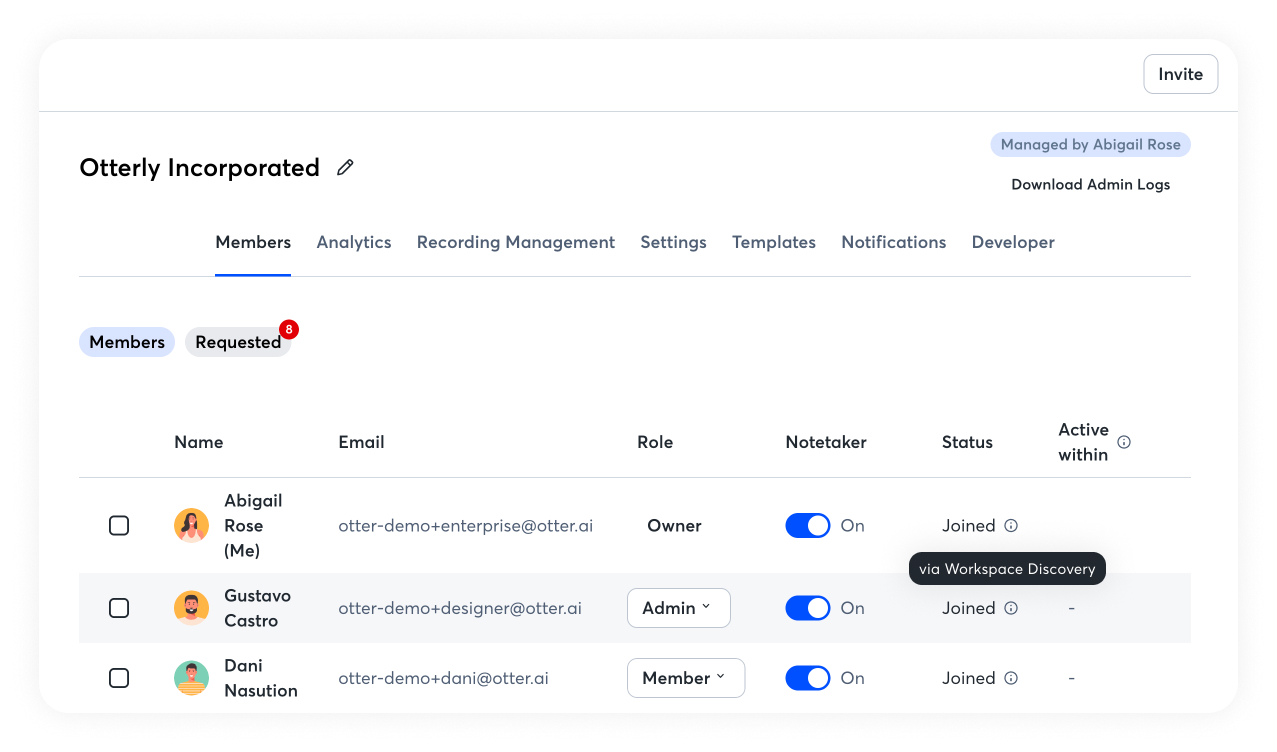This screenshot has width=1277, height=752.
Task: Open info icon beside Active within header
Action: [x=1124, y=442]
